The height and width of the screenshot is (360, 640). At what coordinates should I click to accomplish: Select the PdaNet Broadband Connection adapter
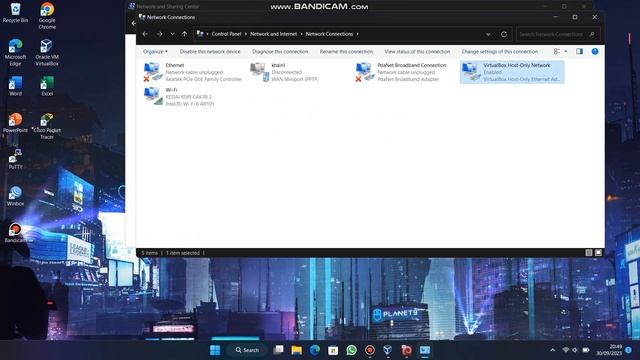coord(401,72)
